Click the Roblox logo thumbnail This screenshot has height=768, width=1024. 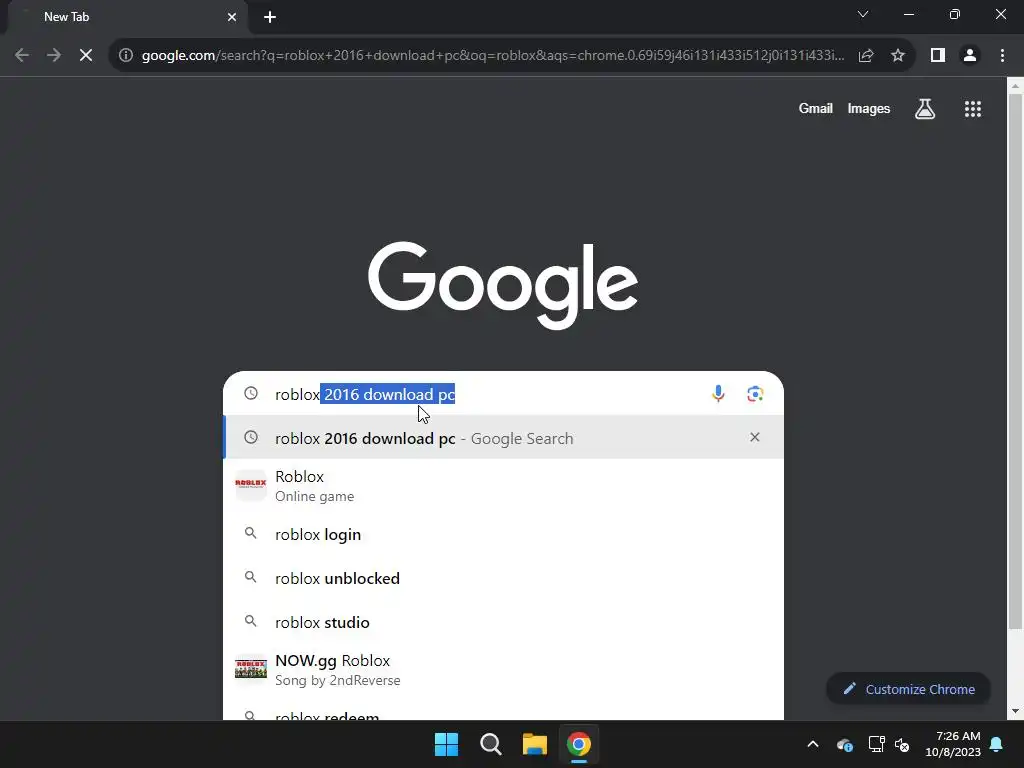tap(251, 485)
